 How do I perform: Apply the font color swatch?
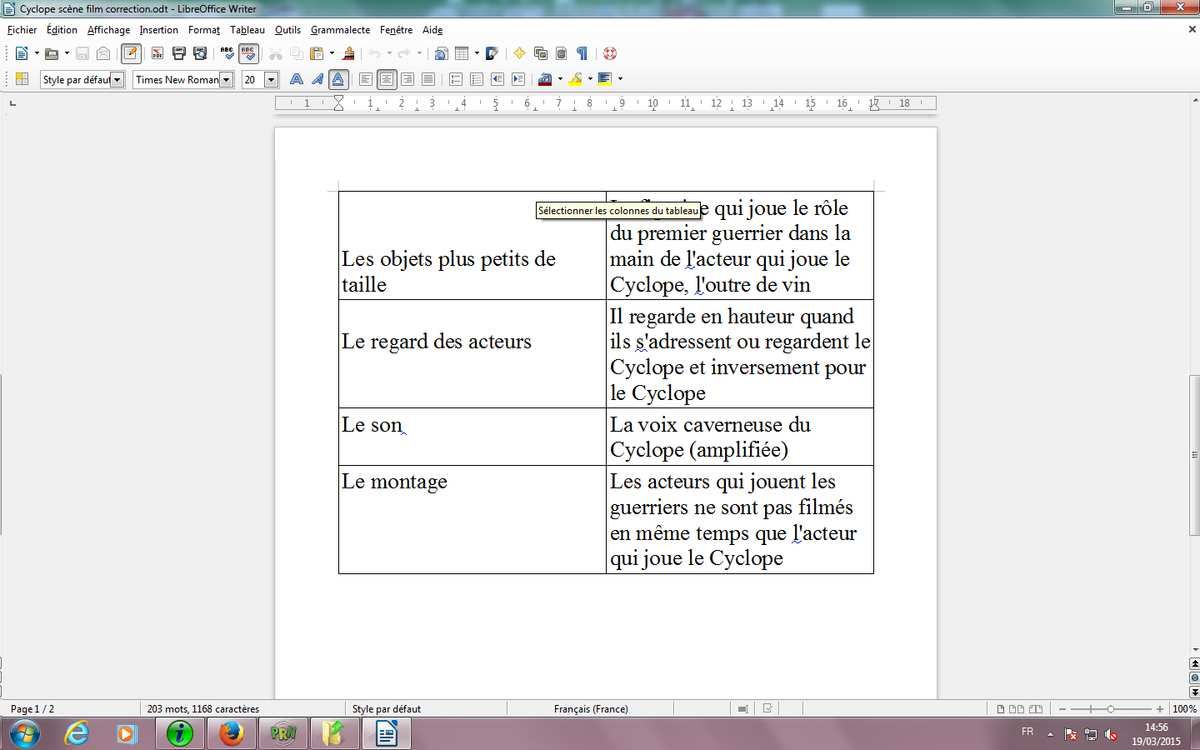[545, 79]
